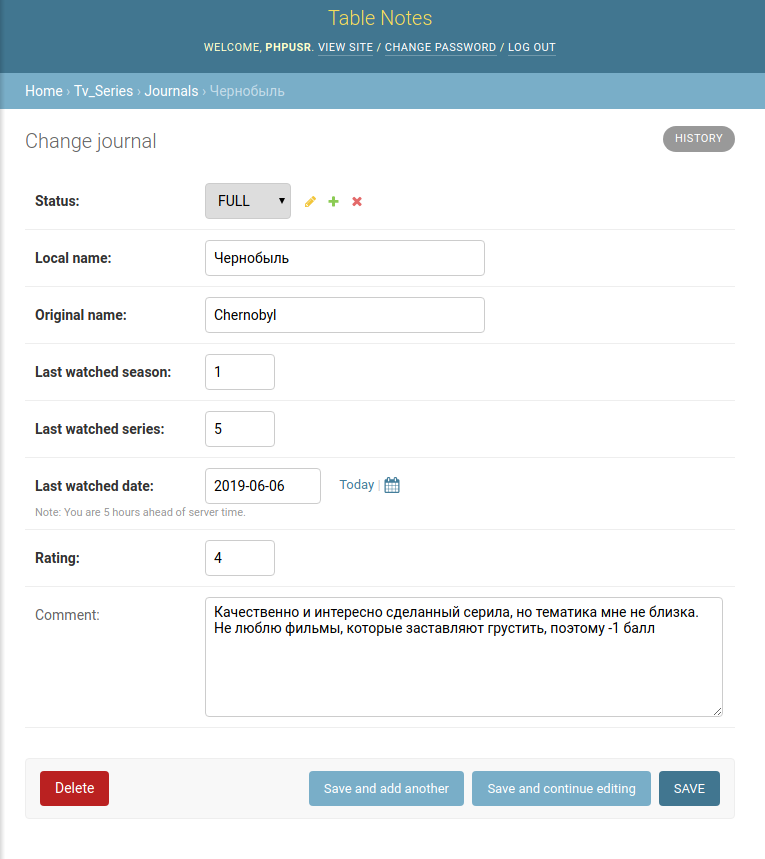Go to Home breadcrumb
Viewport: 765px width, 859px height.
(x=44, y=91)
